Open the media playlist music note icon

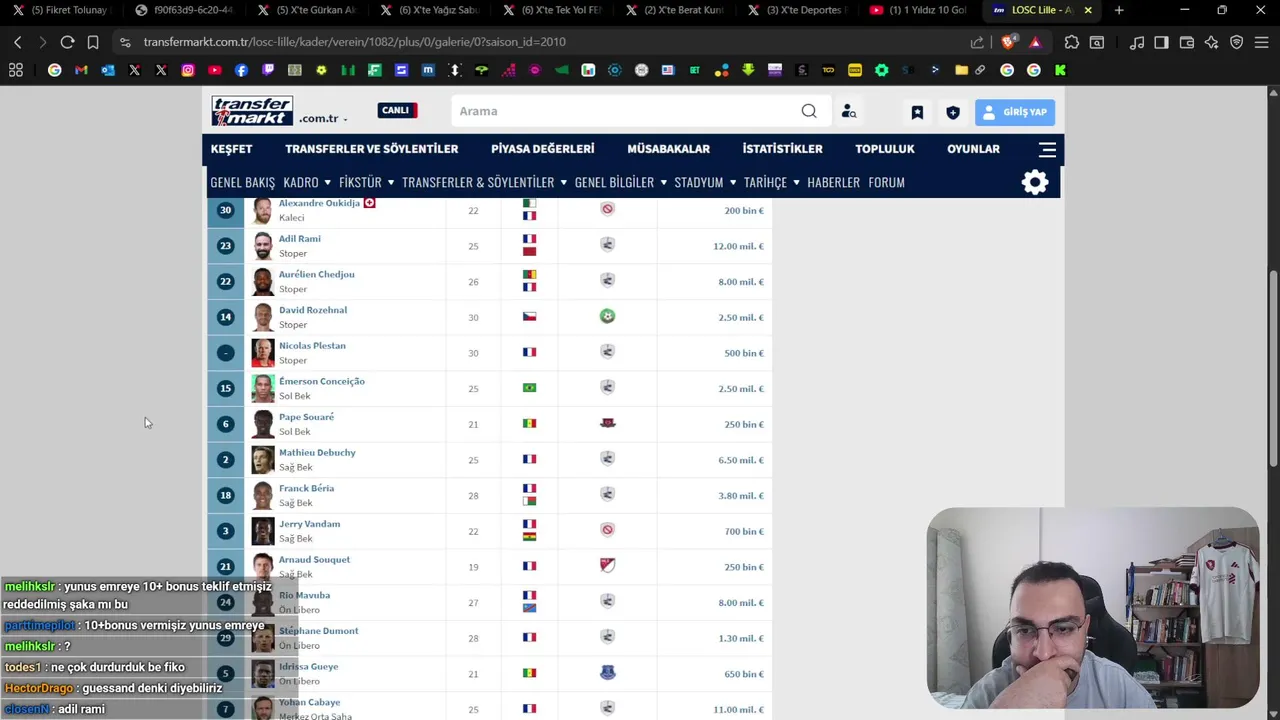pyautogui.click(x=1137, y=42)
